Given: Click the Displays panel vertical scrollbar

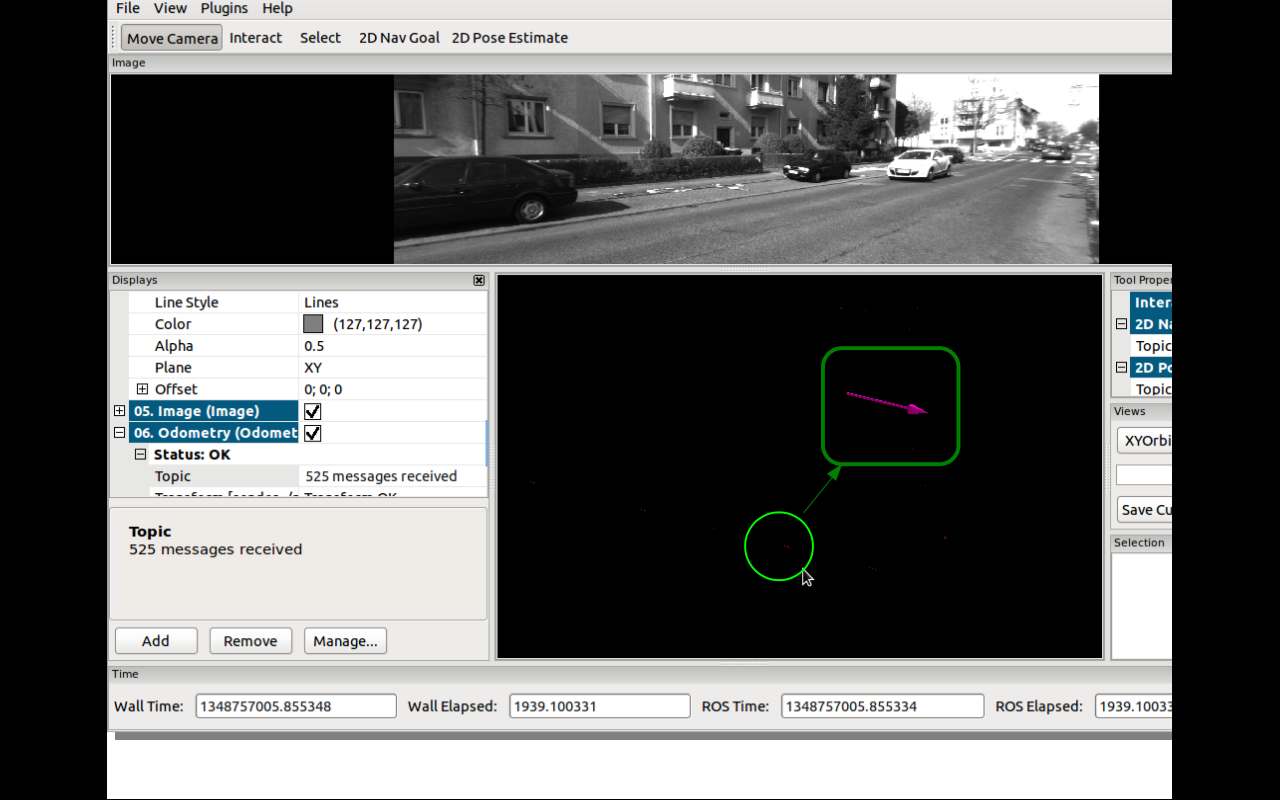Looking at the screenshot, I should point(487,443).
